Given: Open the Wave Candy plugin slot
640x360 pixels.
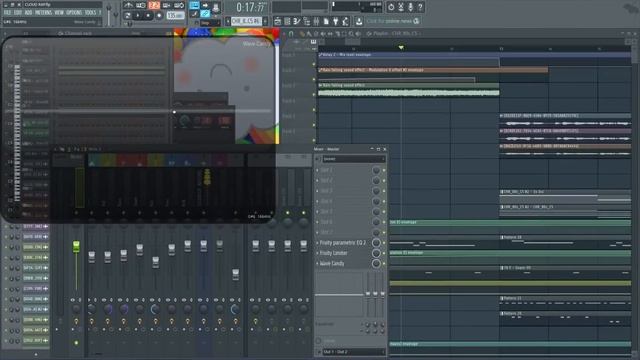Looking at the screenshot, I should pos(332,264).
